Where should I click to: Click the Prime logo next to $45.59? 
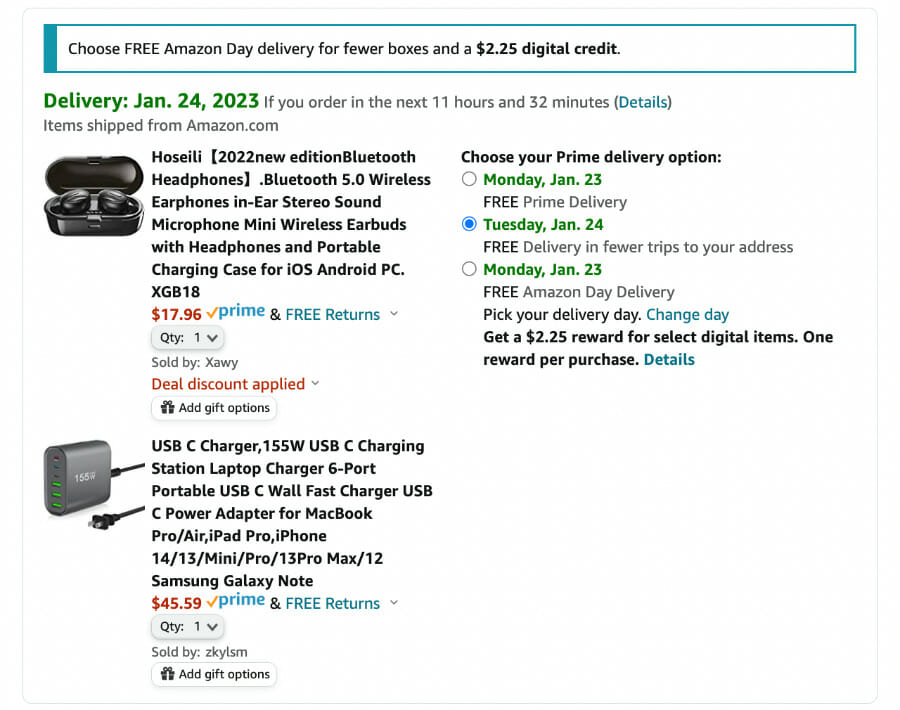pos(236,602)
